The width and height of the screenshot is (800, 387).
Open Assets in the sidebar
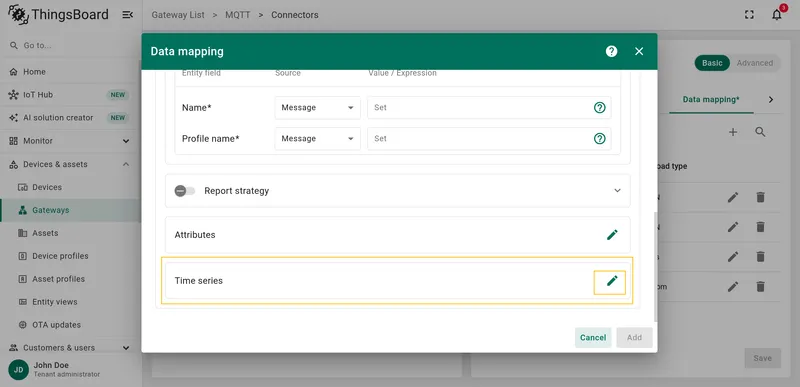click(x=70, y=233)
